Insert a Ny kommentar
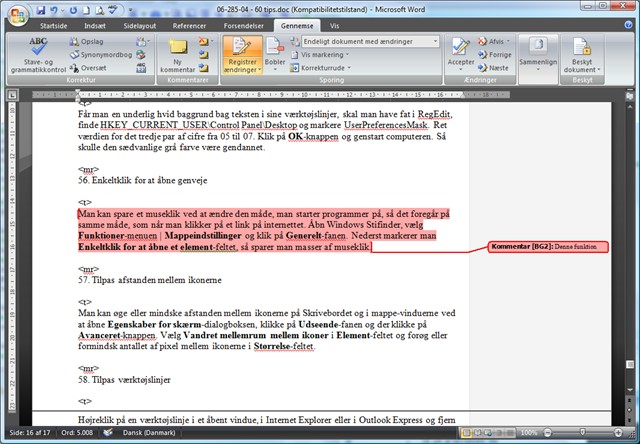 point(179,53)
